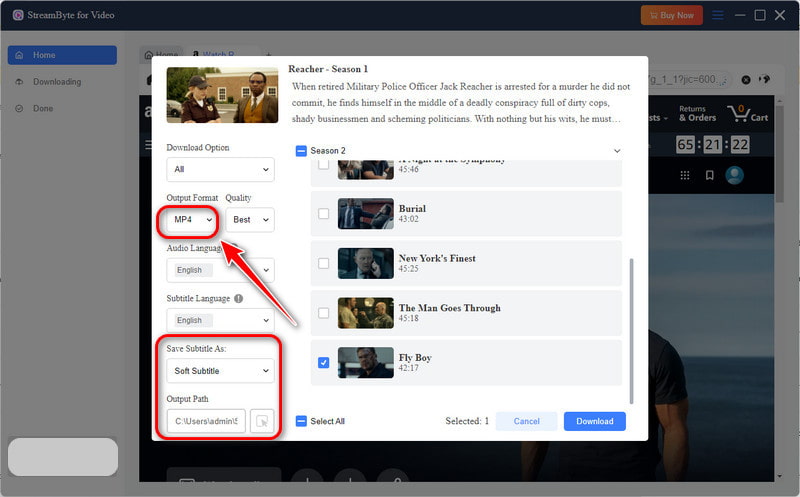Open the Subtitle Language dropdown
The image size is (800, 497).
(220, 320)
